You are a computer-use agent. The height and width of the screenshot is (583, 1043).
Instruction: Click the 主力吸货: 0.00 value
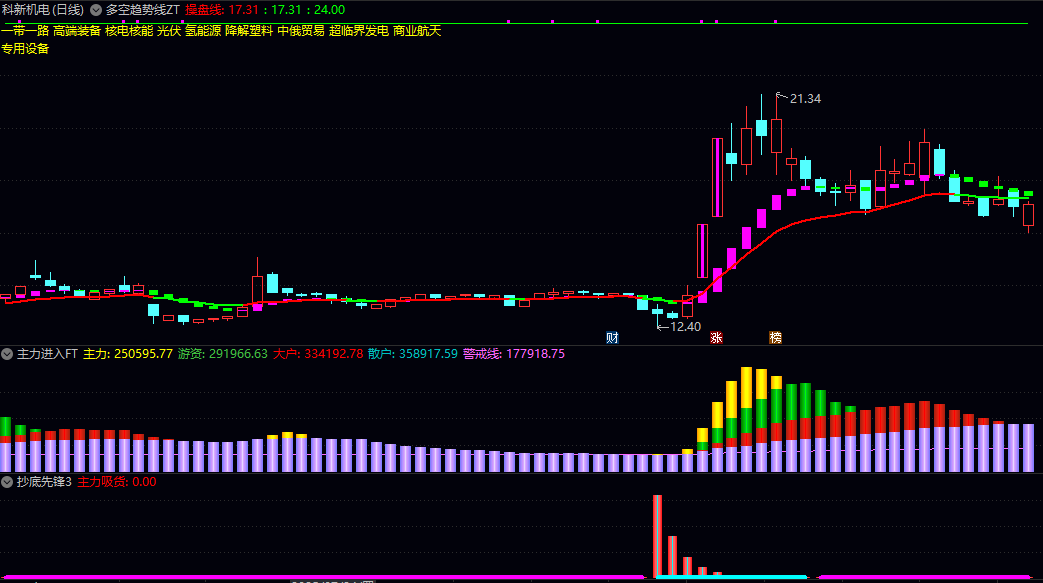[x=117, y=482]
